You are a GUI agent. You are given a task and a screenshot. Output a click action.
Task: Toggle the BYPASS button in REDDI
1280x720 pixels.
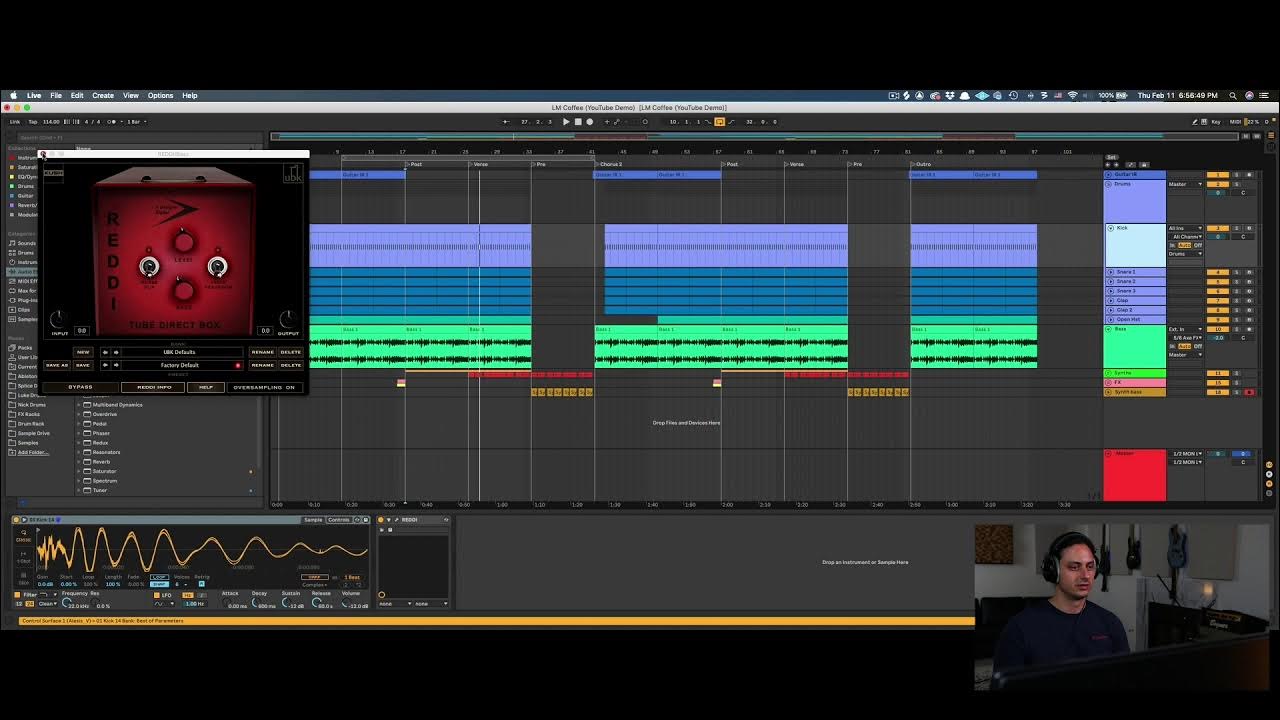(x=80, y=387)
